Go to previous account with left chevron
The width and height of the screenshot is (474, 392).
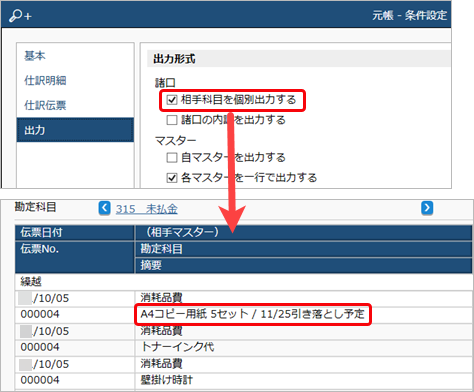[105, 208]
